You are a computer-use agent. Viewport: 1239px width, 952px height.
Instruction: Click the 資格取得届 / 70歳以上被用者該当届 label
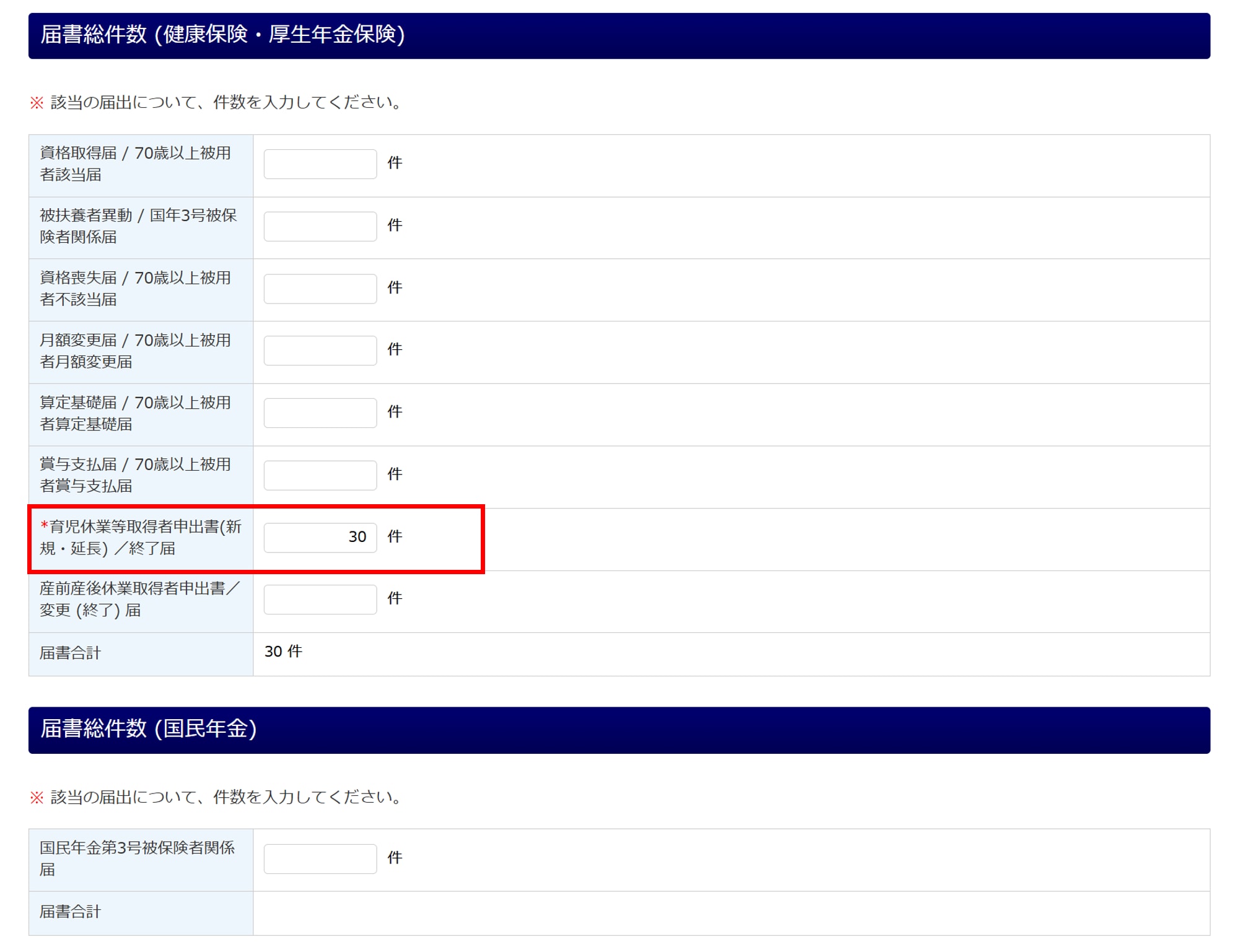click(x=135, y=164)
